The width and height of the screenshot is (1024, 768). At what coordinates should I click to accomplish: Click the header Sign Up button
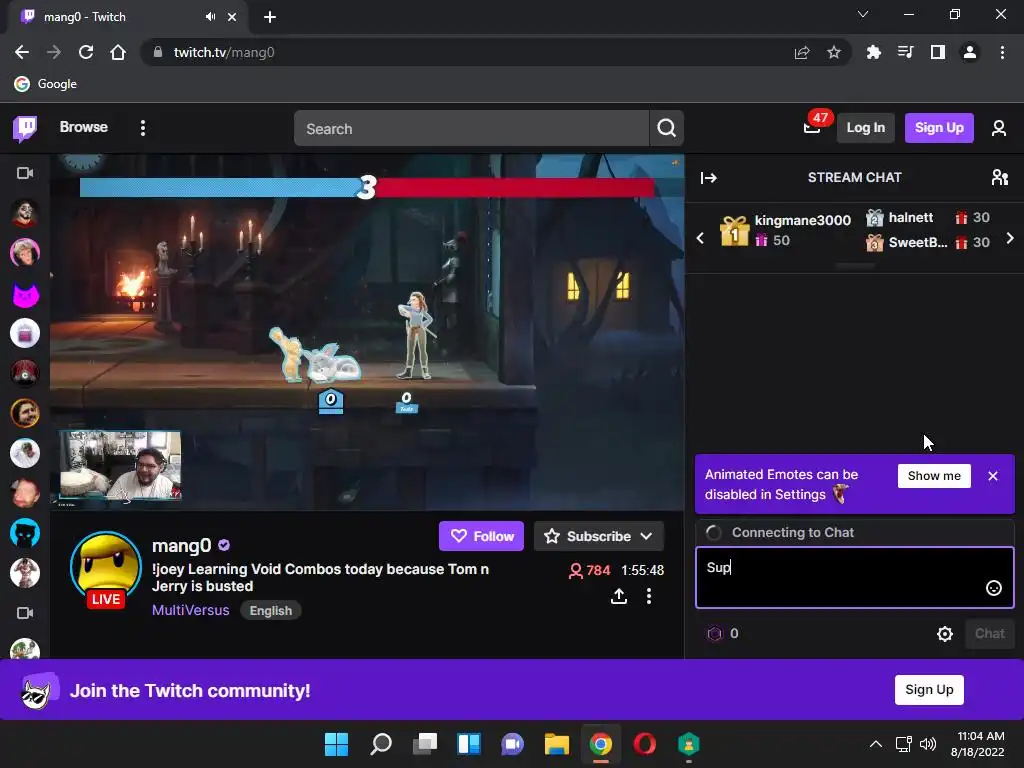[938, 128]
